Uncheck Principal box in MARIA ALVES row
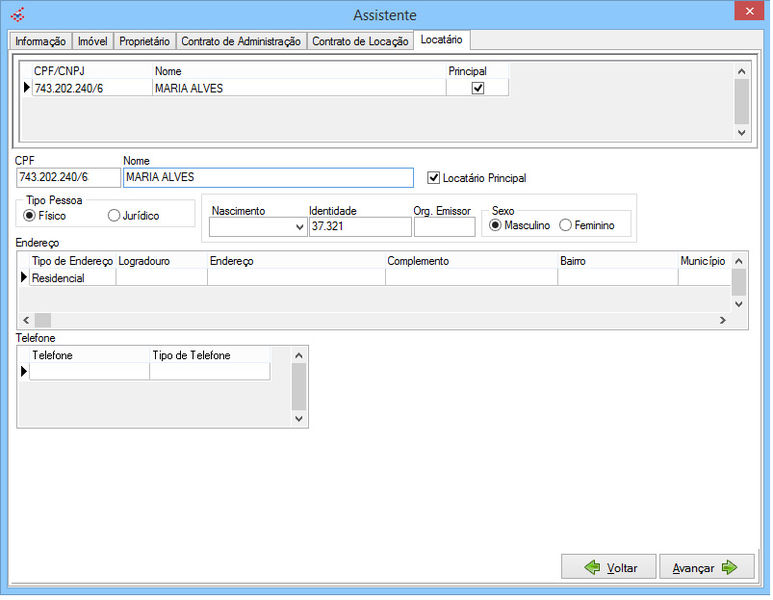The height and width of the screenshot is (600, 773). tap(478, 88)
